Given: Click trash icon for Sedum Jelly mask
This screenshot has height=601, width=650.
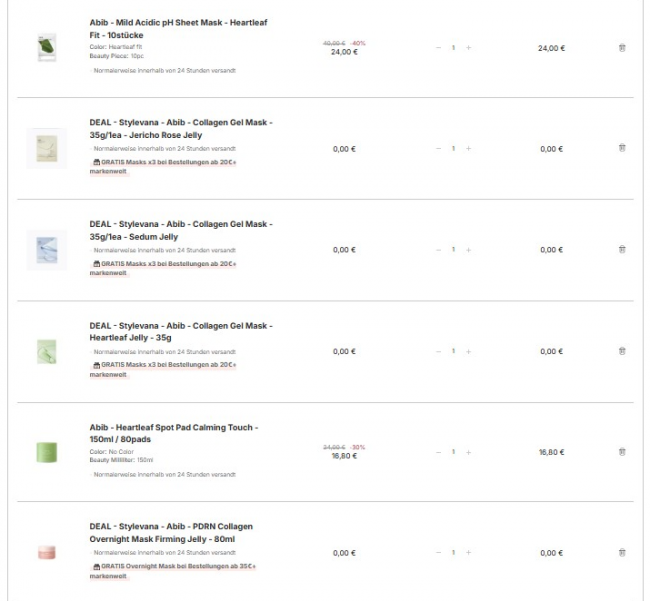Looking at the screenshot, I should point(621,249).
